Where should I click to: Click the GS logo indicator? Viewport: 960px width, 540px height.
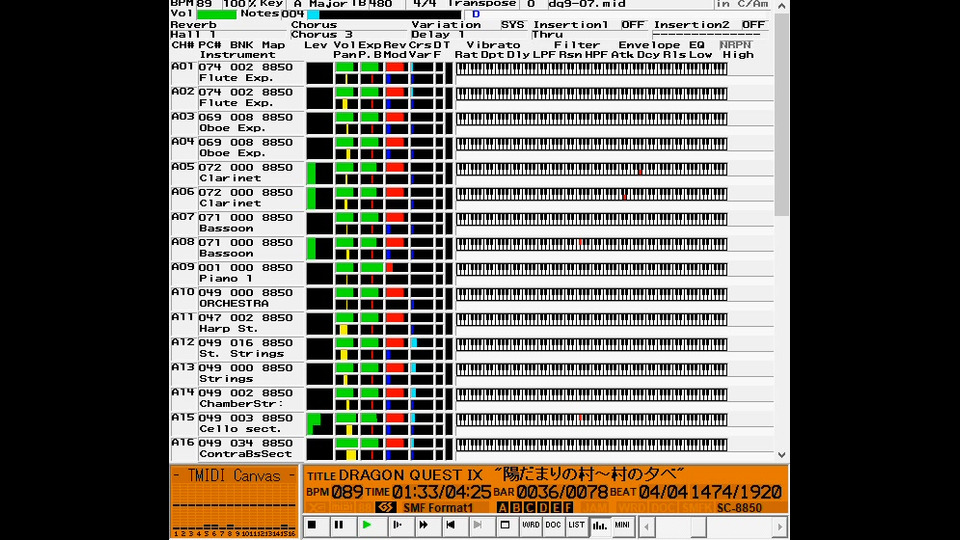(x=385, y=508)
